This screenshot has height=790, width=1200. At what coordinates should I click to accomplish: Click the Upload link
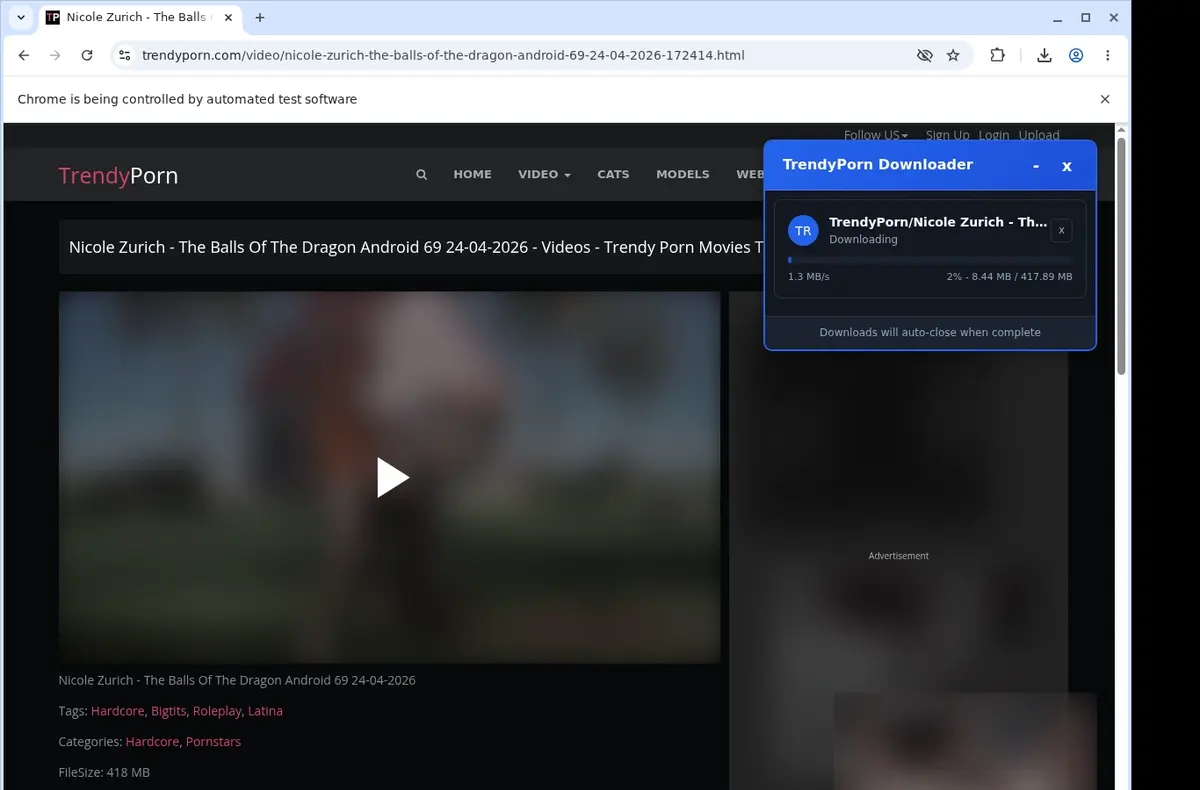pyautogui.click(x=1039, y=135)
